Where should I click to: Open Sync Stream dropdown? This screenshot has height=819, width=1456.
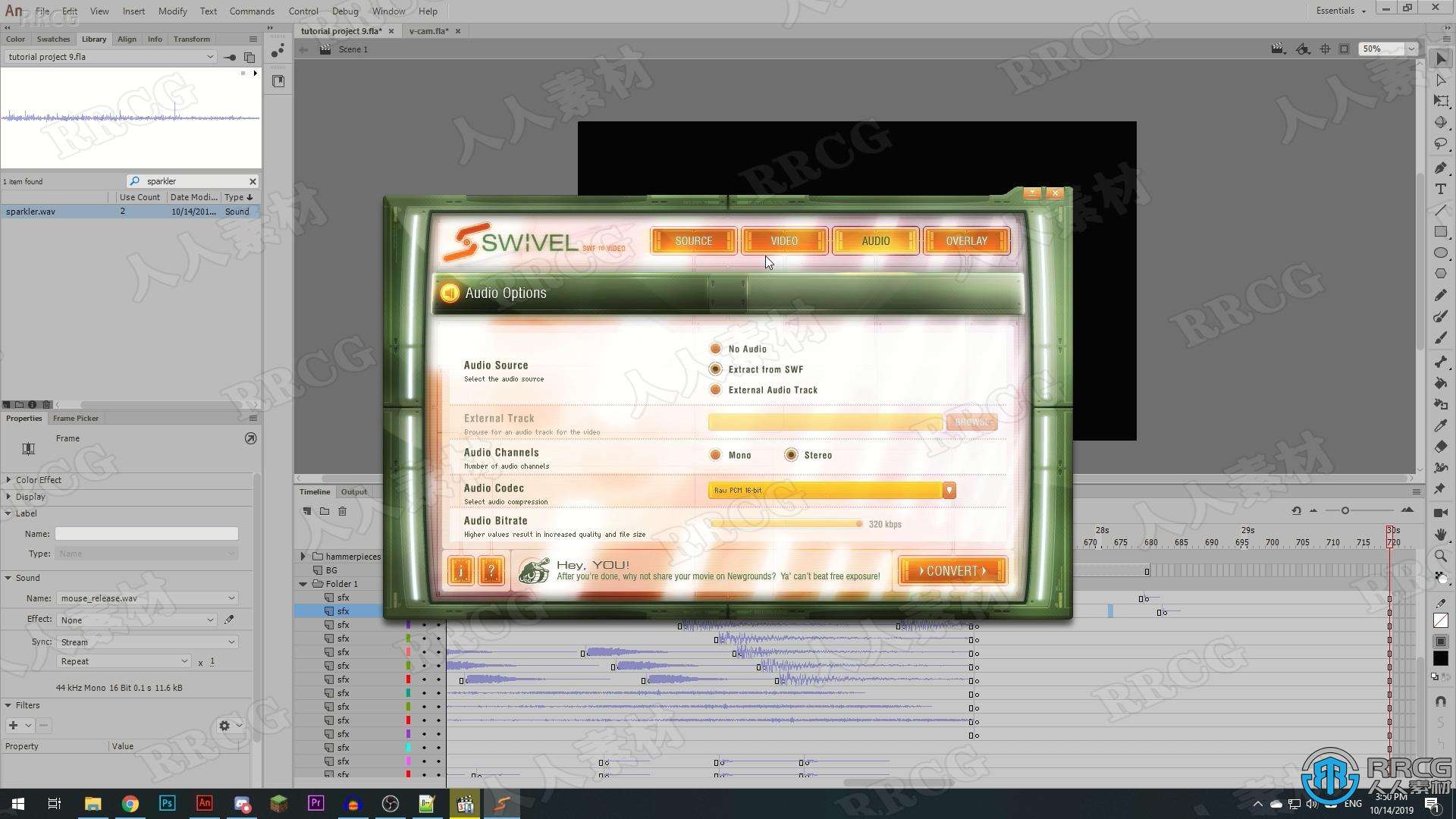point(146,642)
